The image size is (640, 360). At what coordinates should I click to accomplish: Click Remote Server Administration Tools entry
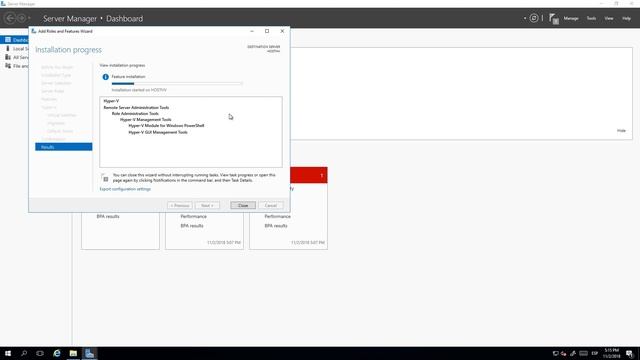136,107
